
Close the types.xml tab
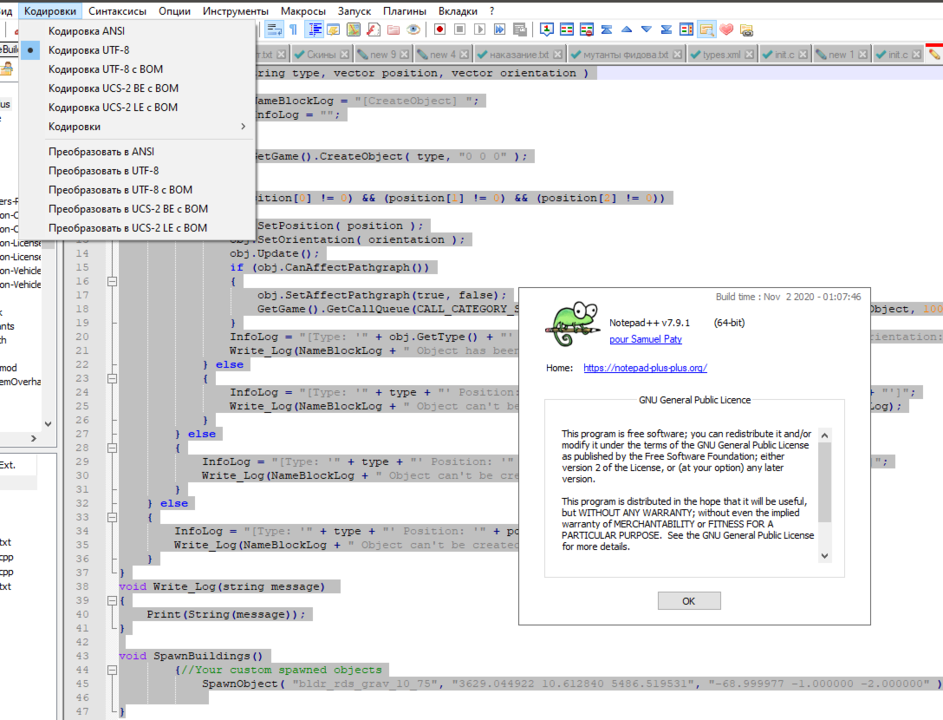(749, 54)
